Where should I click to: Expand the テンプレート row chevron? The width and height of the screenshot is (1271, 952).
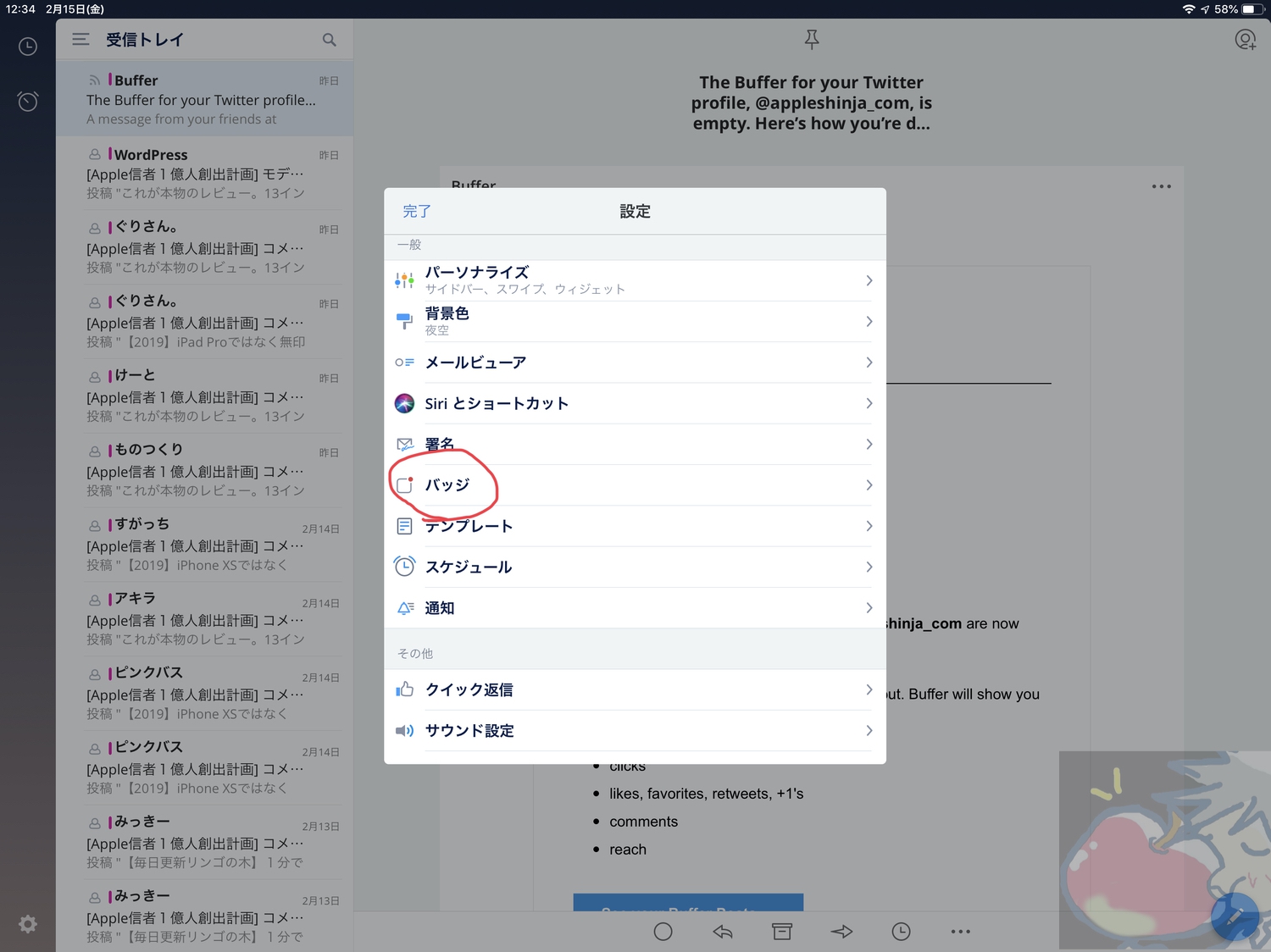pos(869,526)
